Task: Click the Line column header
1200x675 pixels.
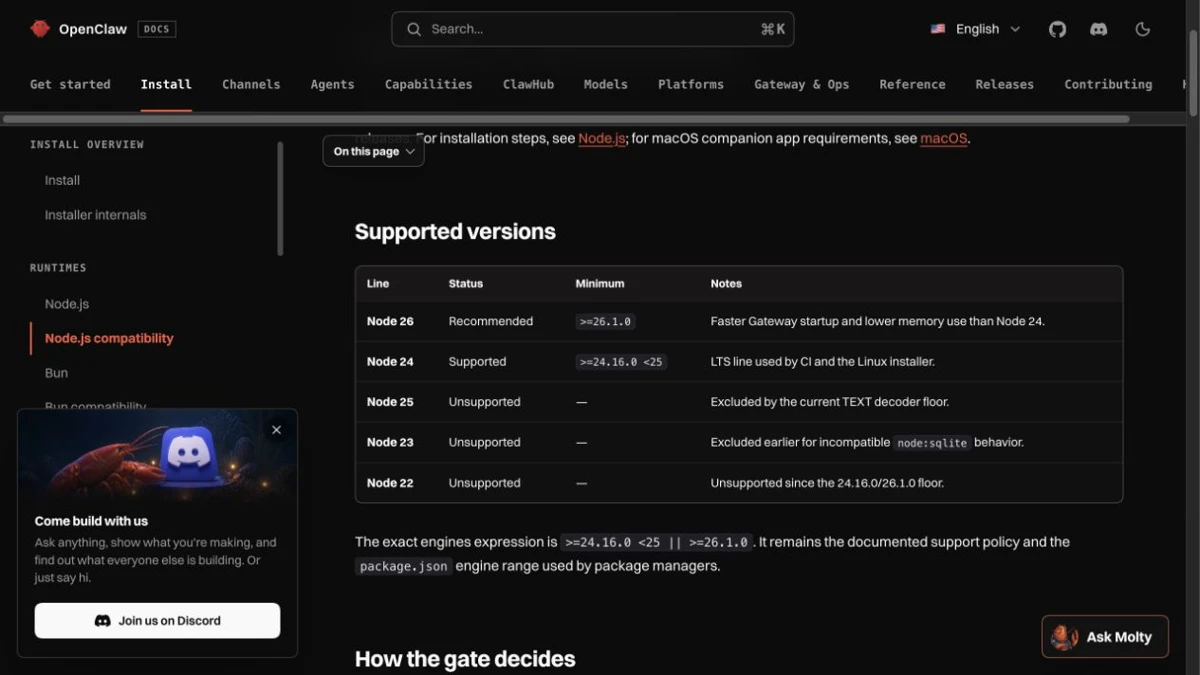Action: point(378,284)
